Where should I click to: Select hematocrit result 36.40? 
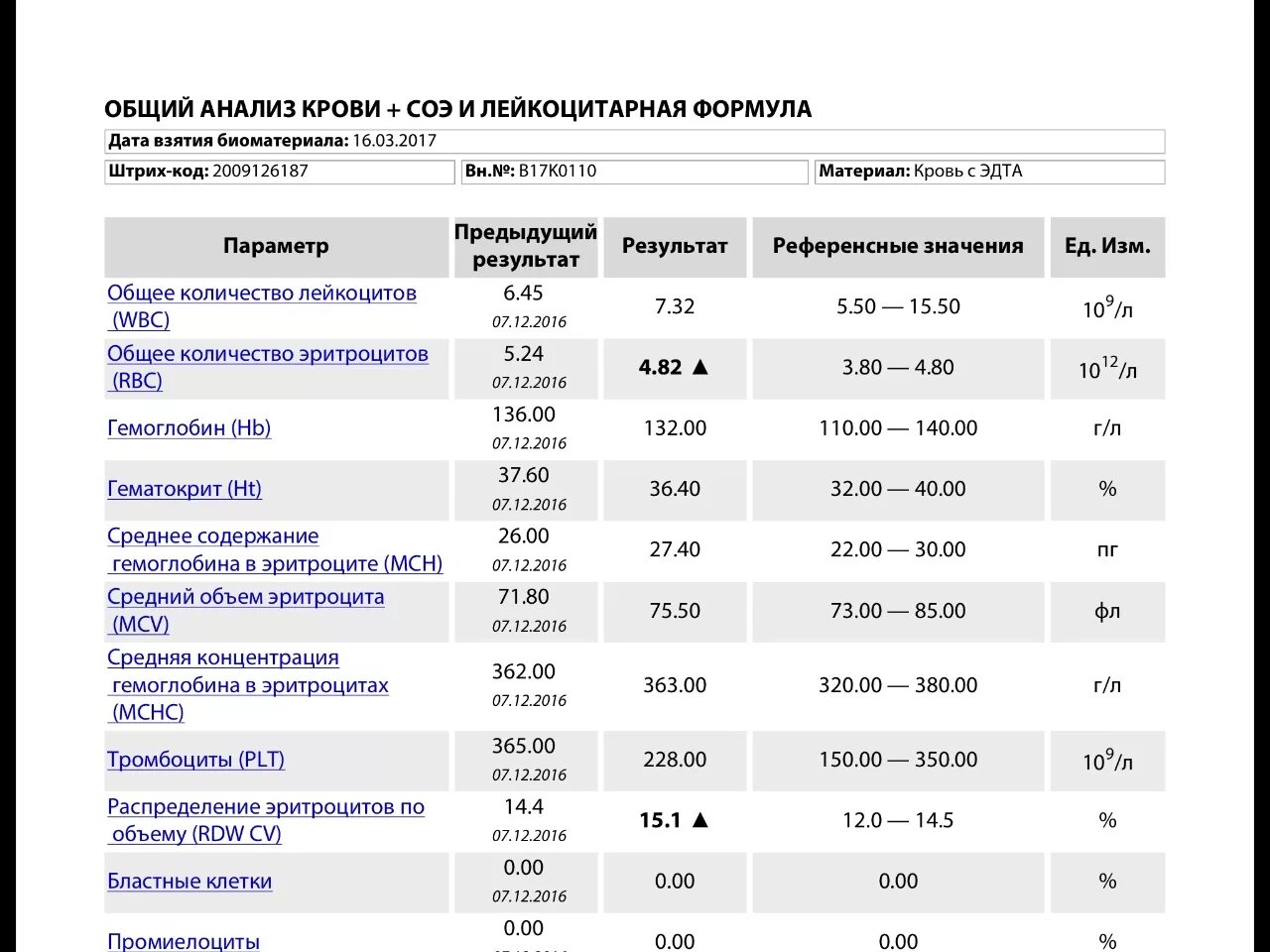(x=675, y=489)
